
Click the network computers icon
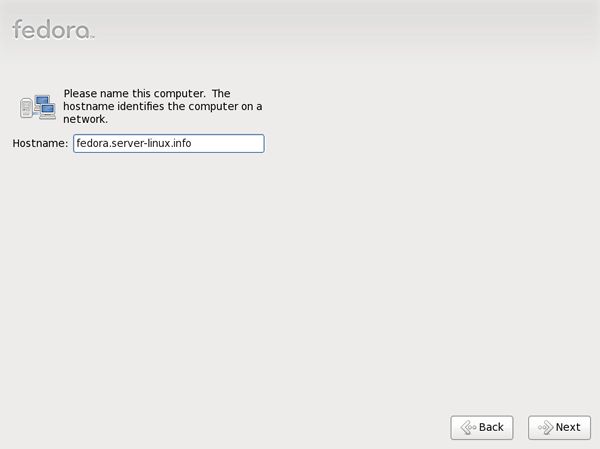pyautogui.click(x=38, y=107)
